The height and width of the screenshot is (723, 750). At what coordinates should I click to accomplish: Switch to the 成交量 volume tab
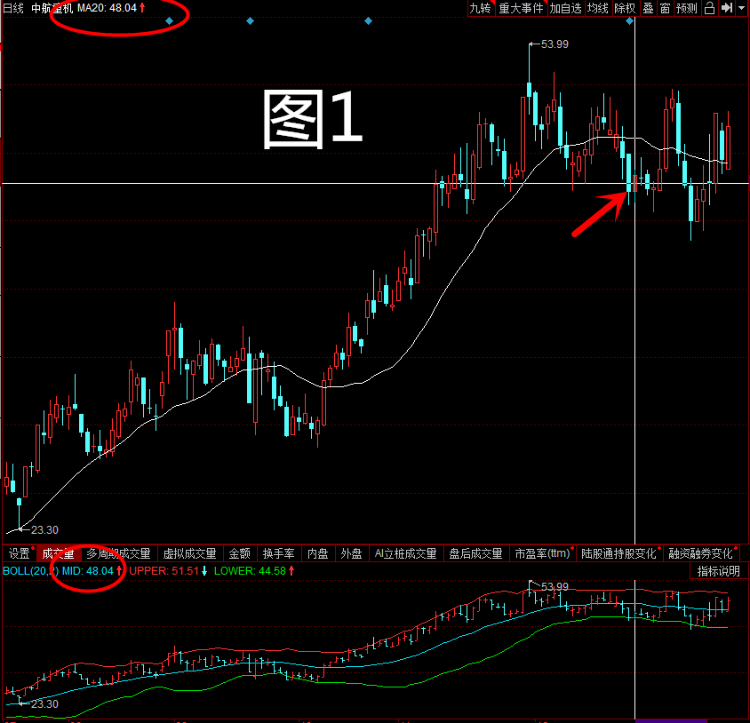(57, 553)
